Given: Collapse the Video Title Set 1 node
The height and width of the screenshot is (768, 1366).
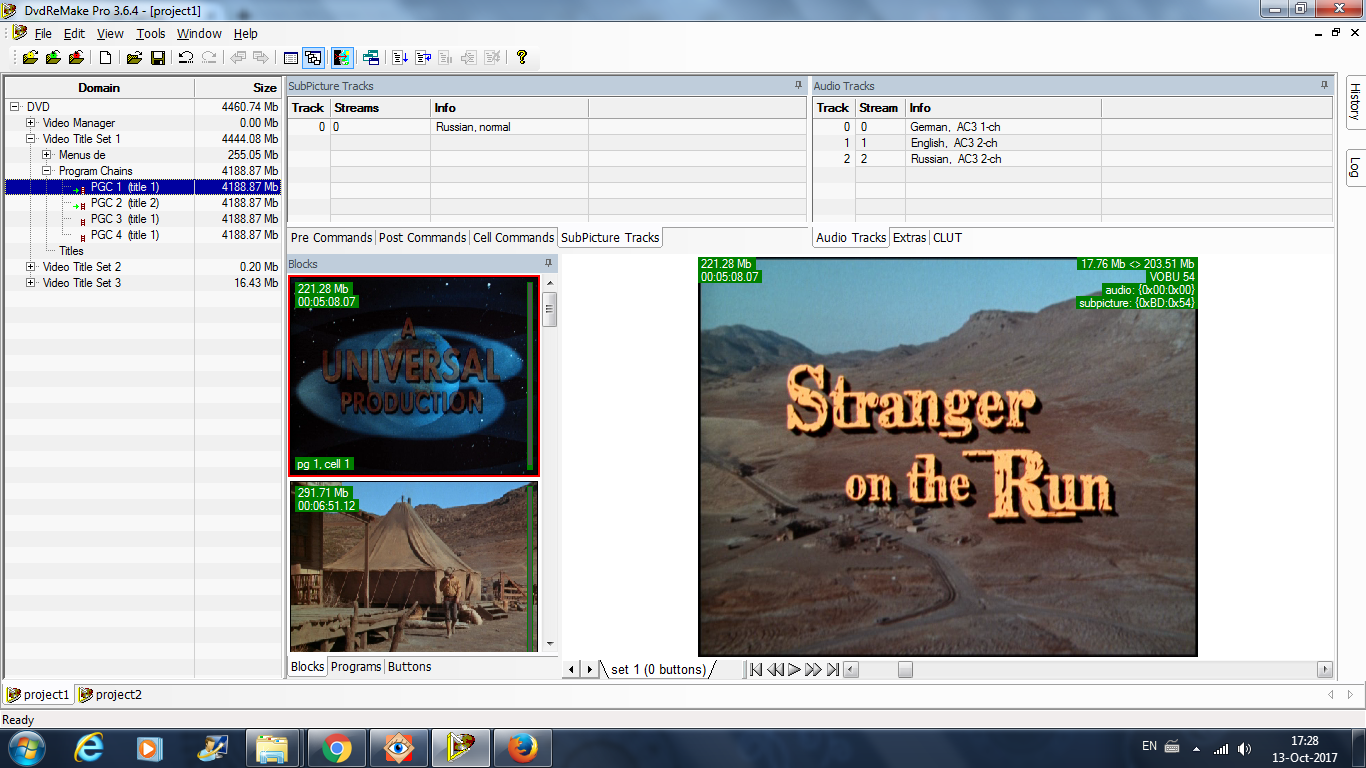Looking at the screenshot, I should coord(31,139).
